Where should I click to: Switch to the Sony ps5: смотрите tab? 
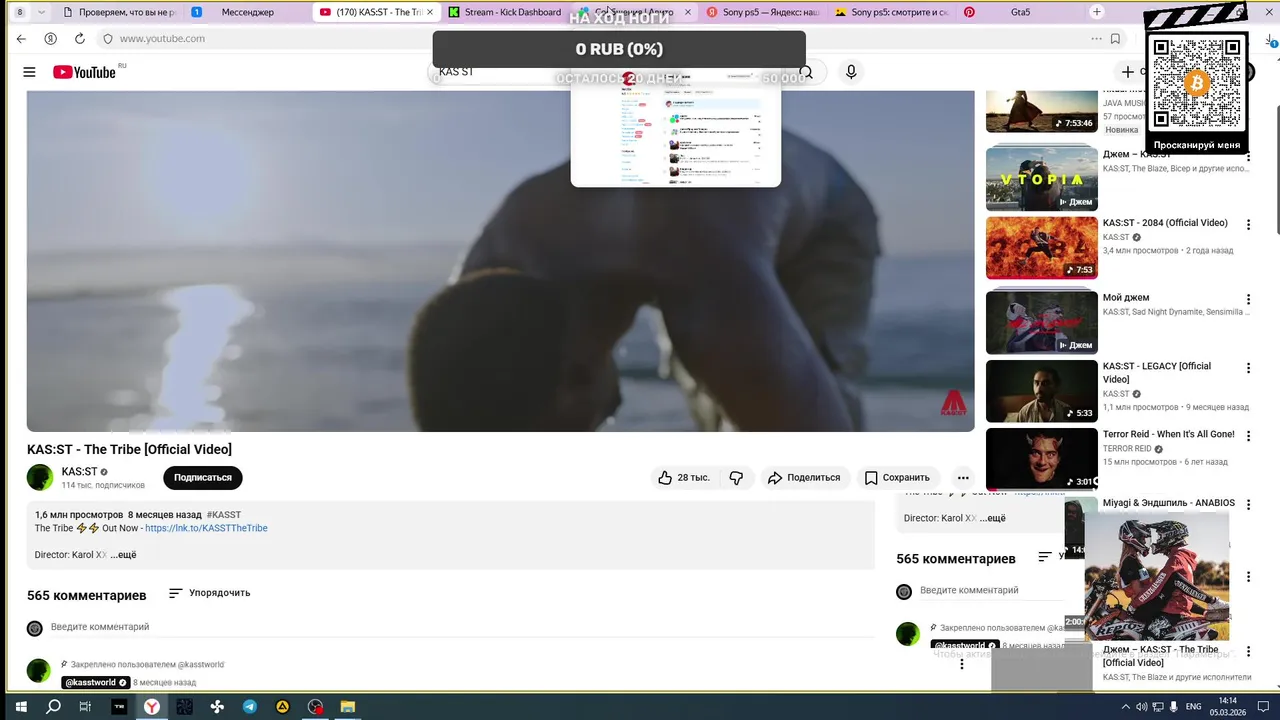tap(891, 12)
